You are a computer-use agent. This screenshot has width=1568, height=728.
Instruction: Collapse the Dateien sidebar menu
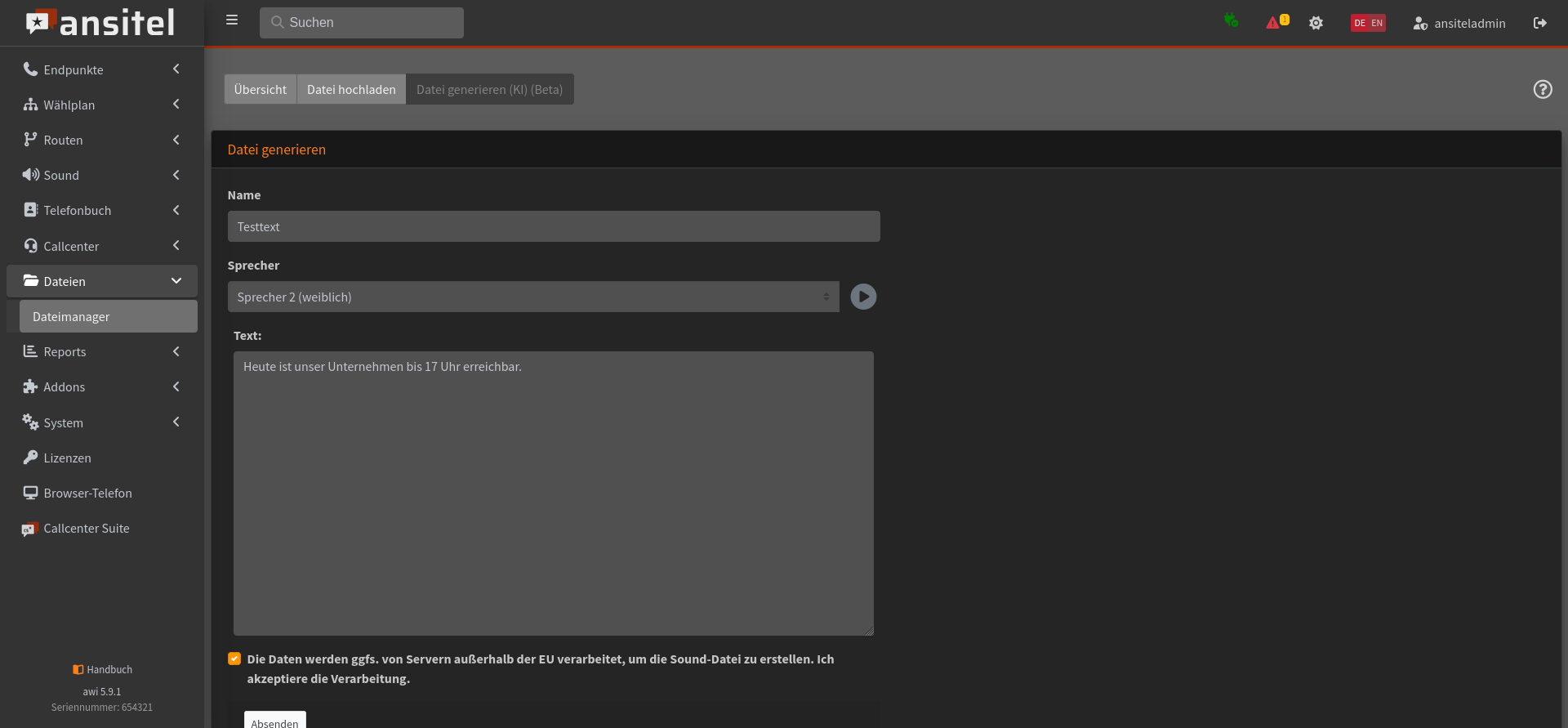pos(102,281)
